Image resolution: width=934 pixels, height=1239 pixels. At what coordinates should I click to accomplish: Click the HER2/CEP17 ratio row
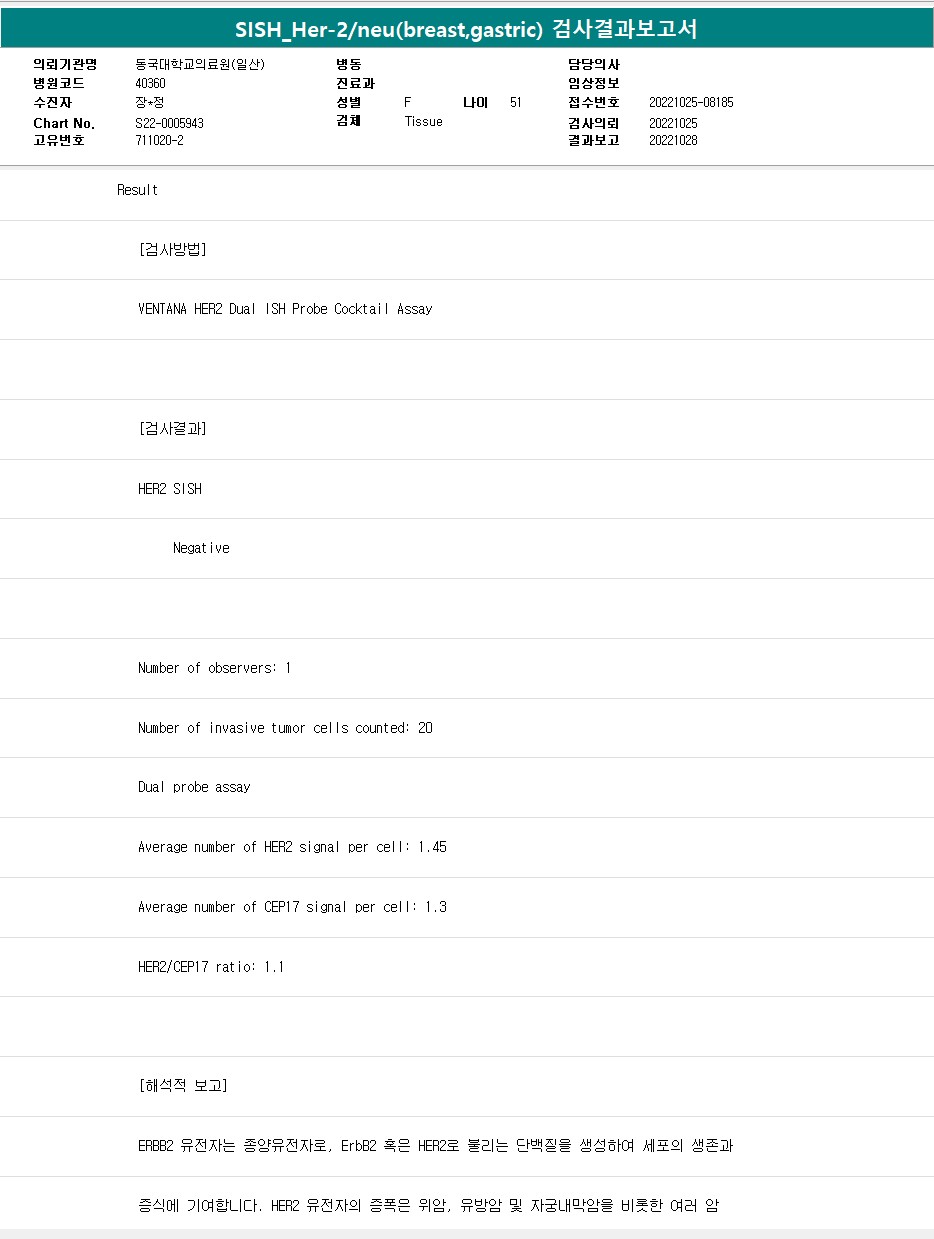pos(210,967)
